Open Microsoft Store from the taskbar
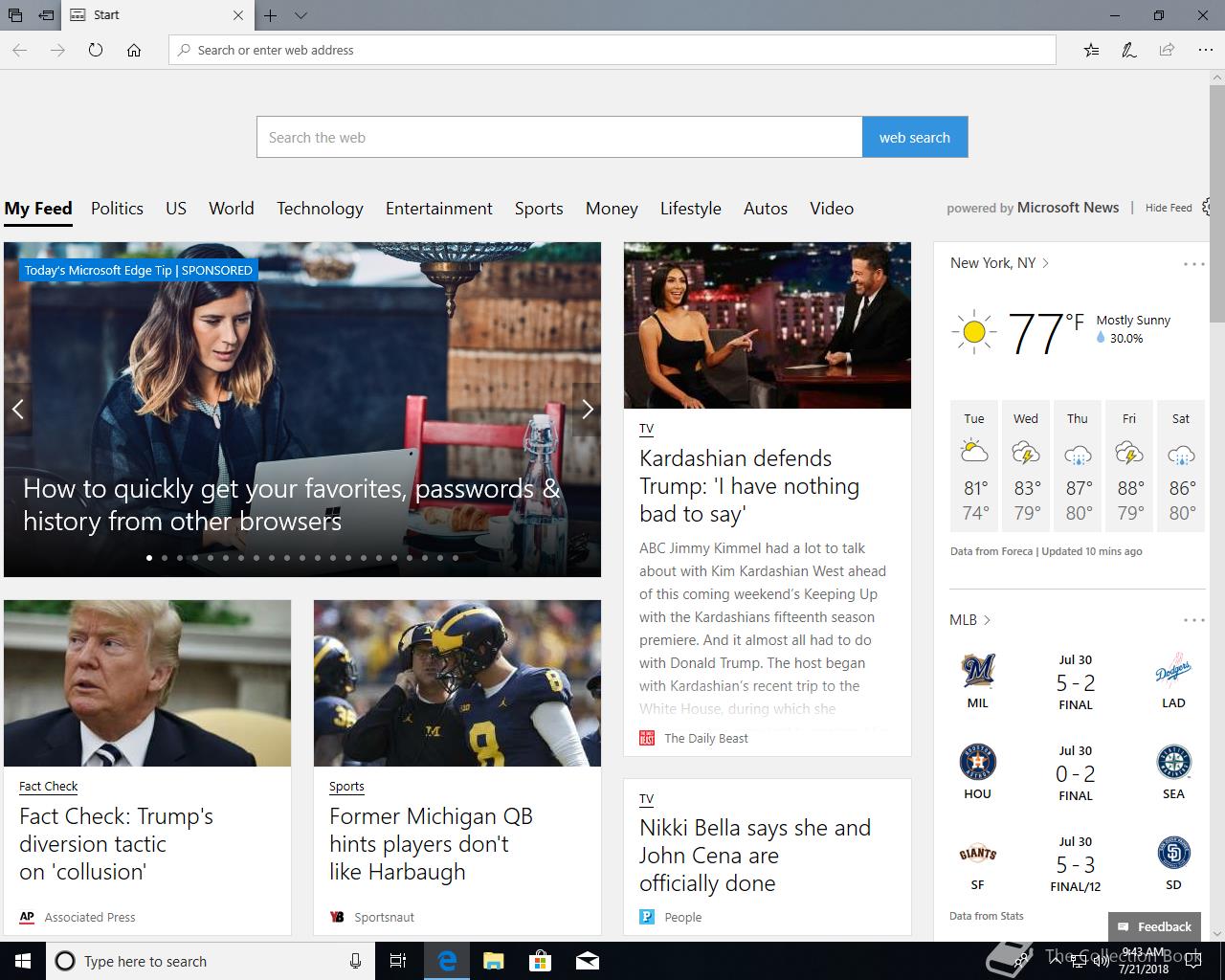The height and width of the screenshot is (980, 1225). point(540,961)
